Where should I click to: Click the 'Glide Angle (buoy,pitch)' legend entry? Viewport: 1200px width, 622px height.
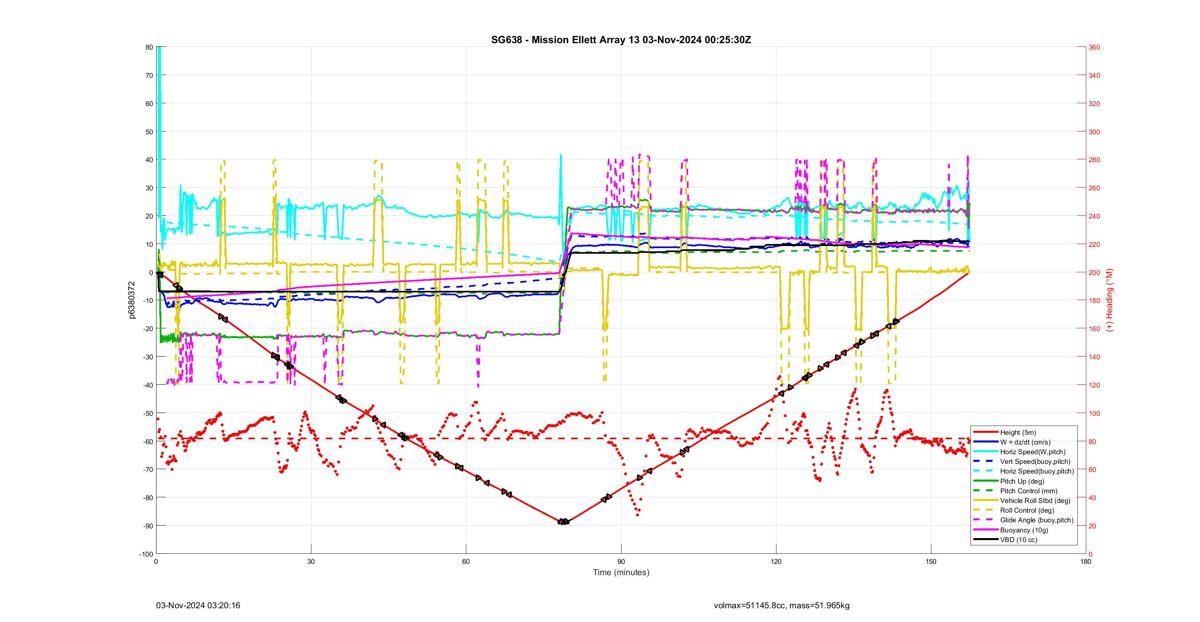point(1035,520)
